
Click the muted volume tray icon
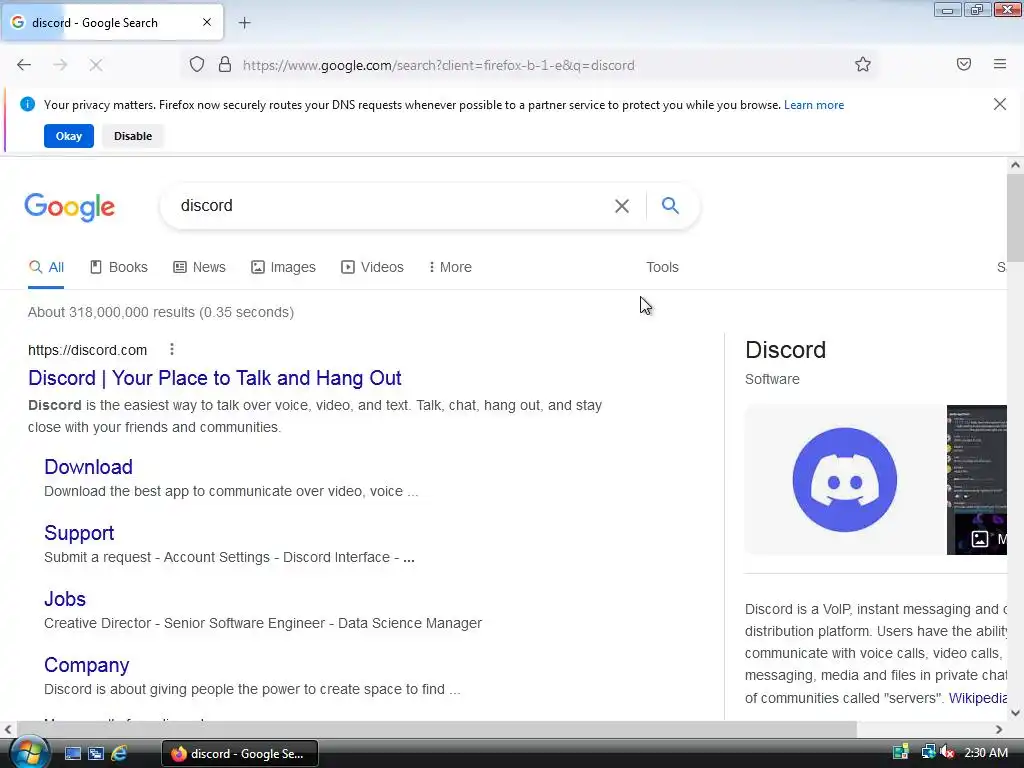948,753
